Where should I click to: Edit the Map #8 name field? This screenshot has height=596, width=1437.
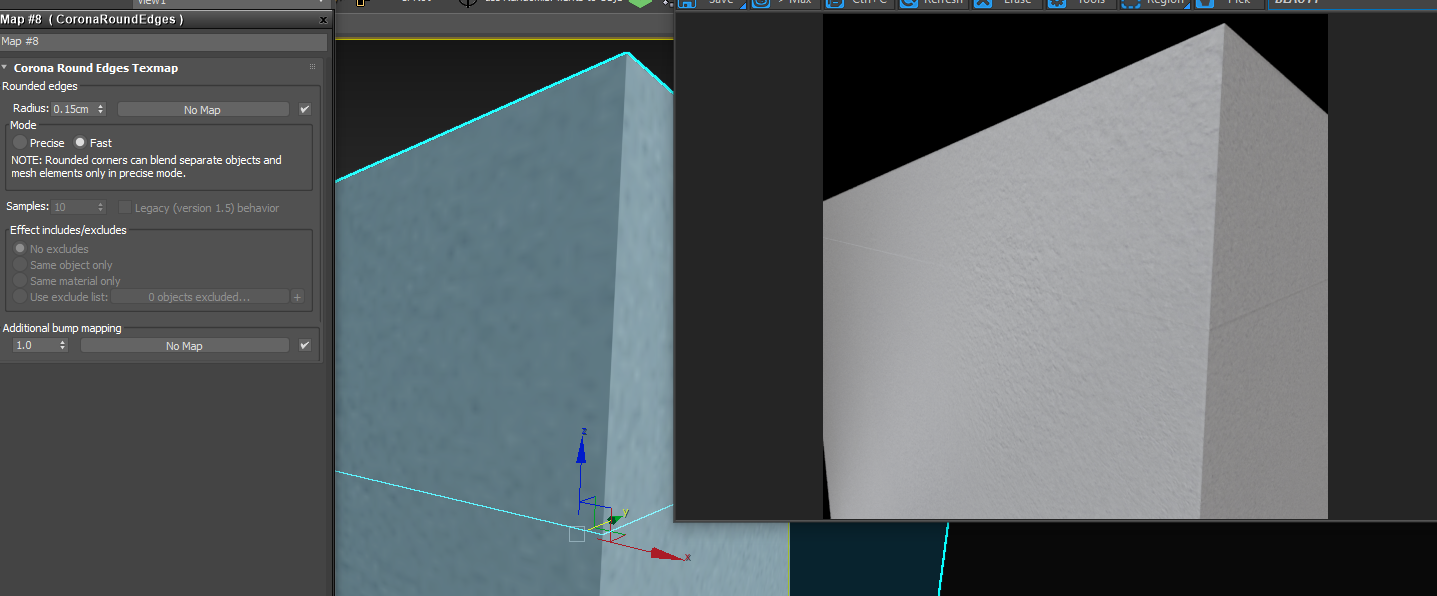[x=164, y=42]
